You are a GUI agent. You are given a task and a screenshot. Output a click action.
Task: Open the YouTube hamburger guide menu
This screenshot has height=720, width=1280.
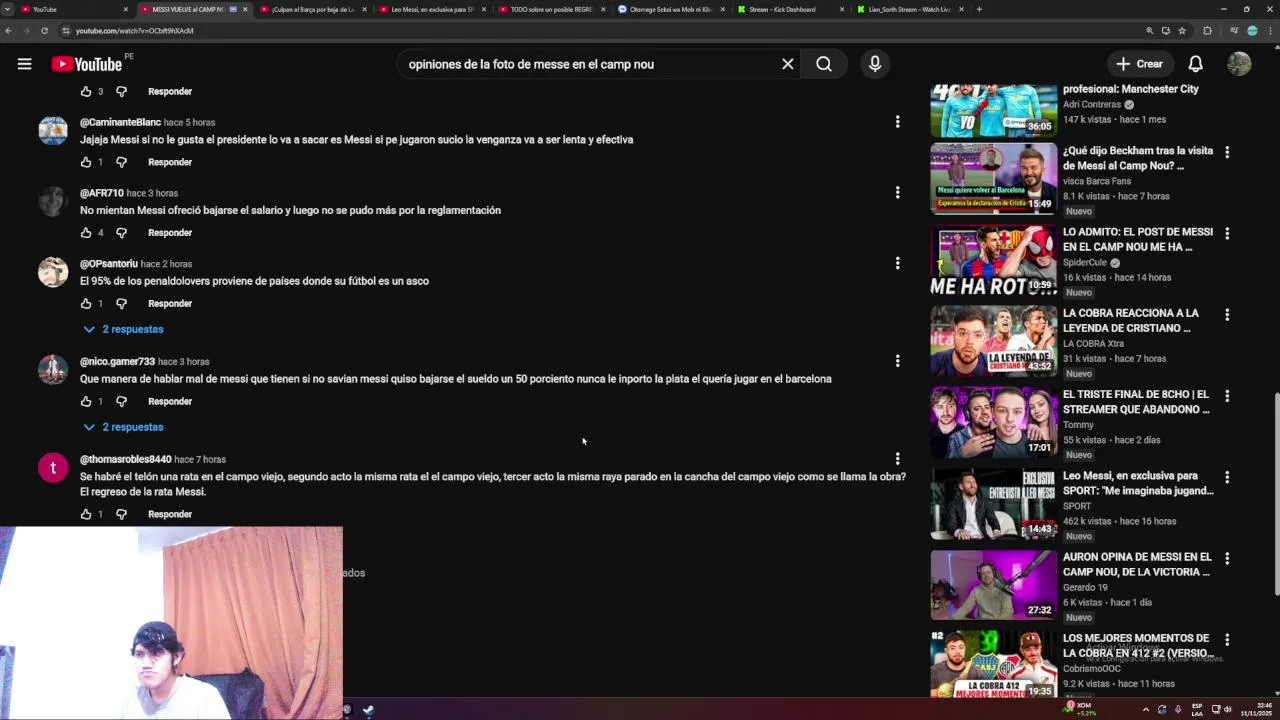24,64
